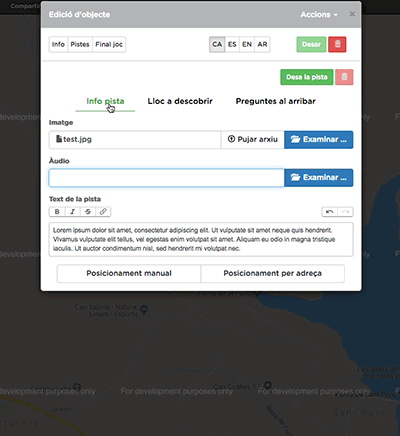This screenshot has height=436, width=400.
Task: Choose Posicionament per adreça
Action: (273, 273)
